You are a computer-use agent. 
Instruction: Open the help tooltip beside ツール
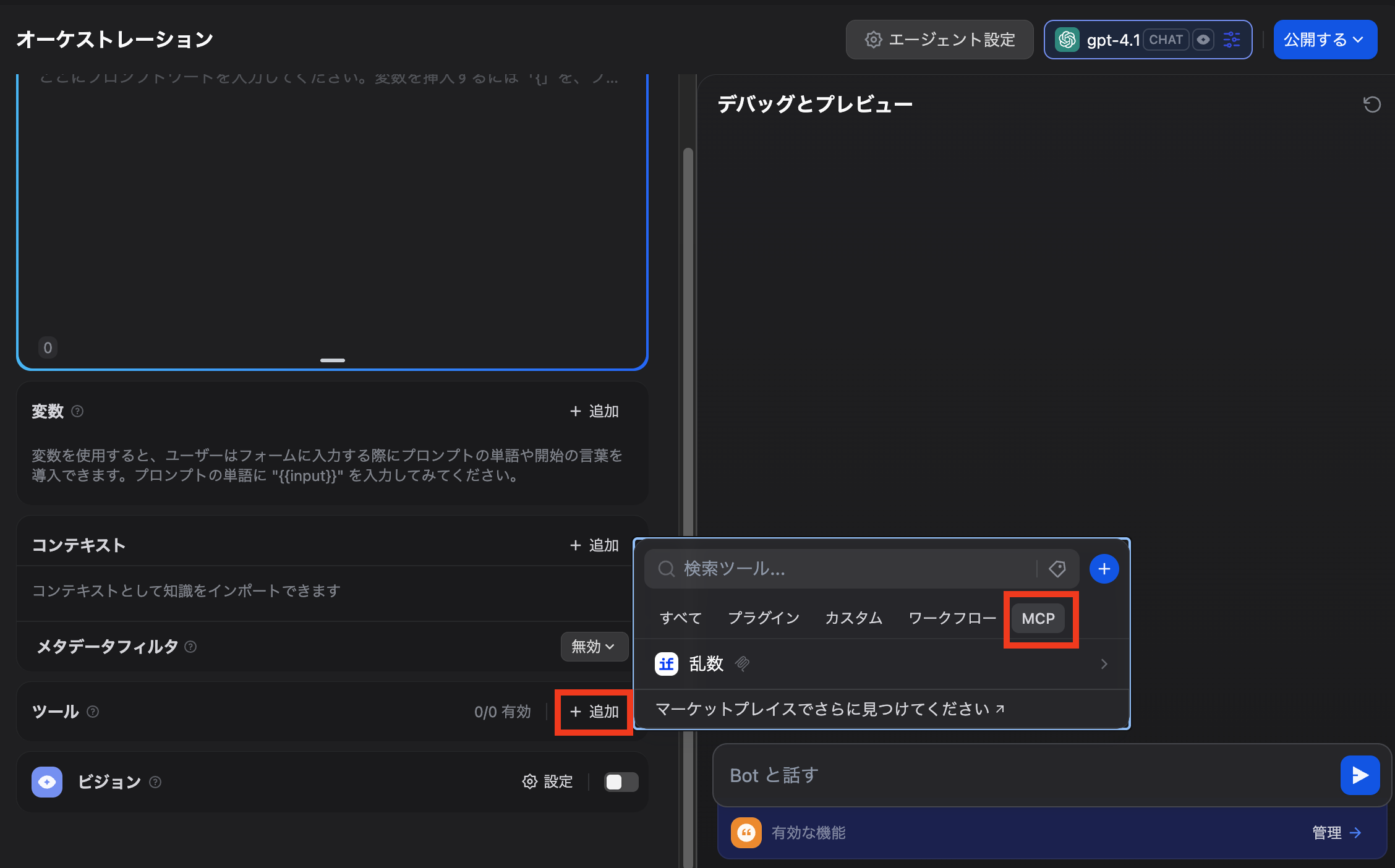pyautogui.click(x=93, y=712)
